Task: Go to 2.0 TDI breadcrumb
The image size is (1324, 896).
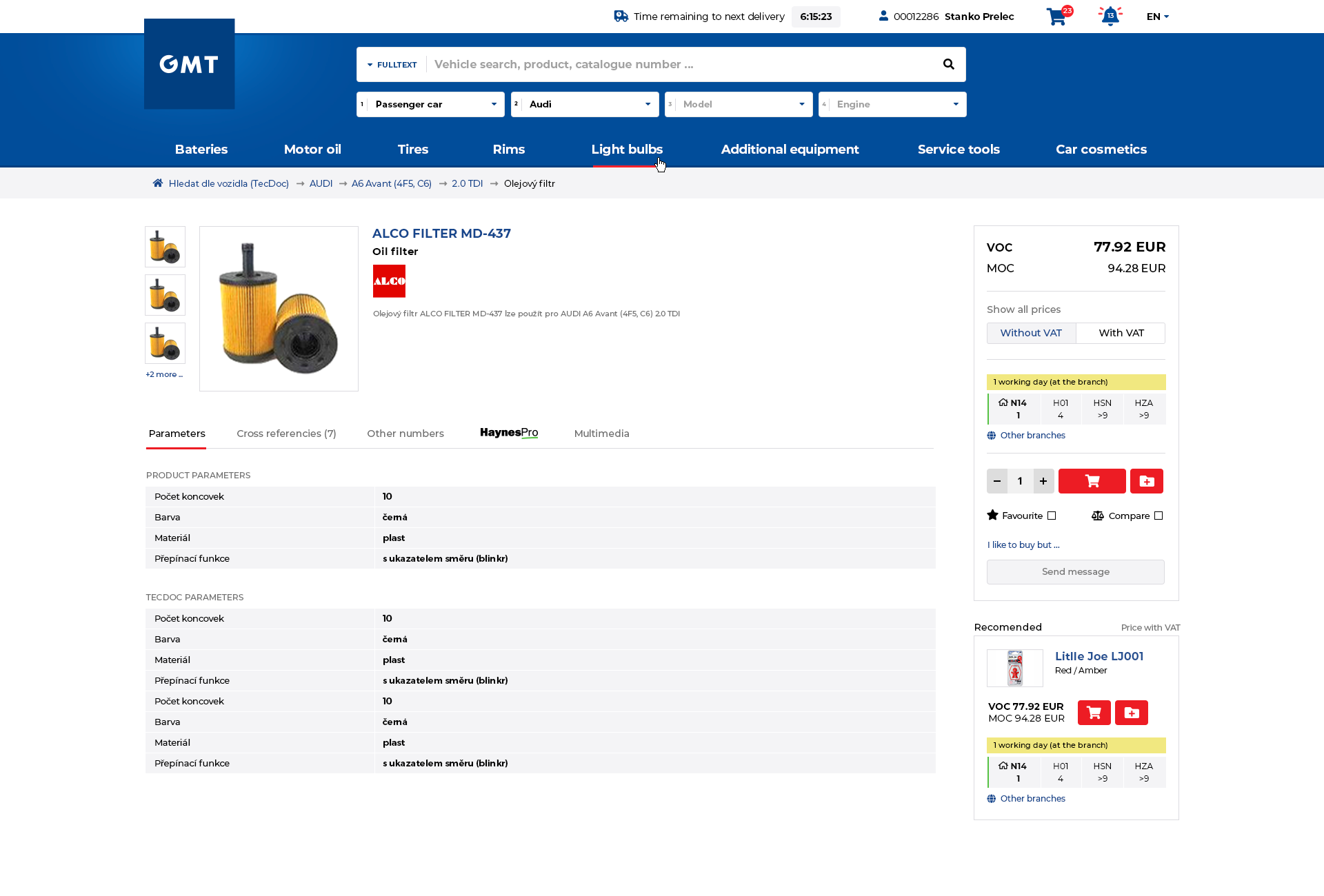Action: 468,183
